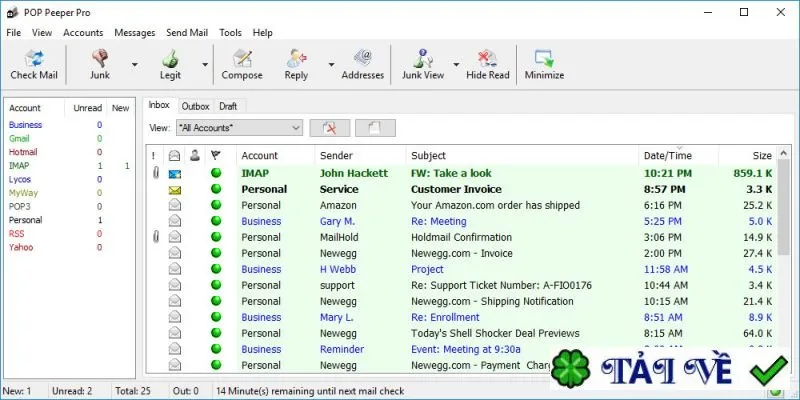Select the Yahoo account in sidebar
The image size is (800, 400).
(21, 247)
